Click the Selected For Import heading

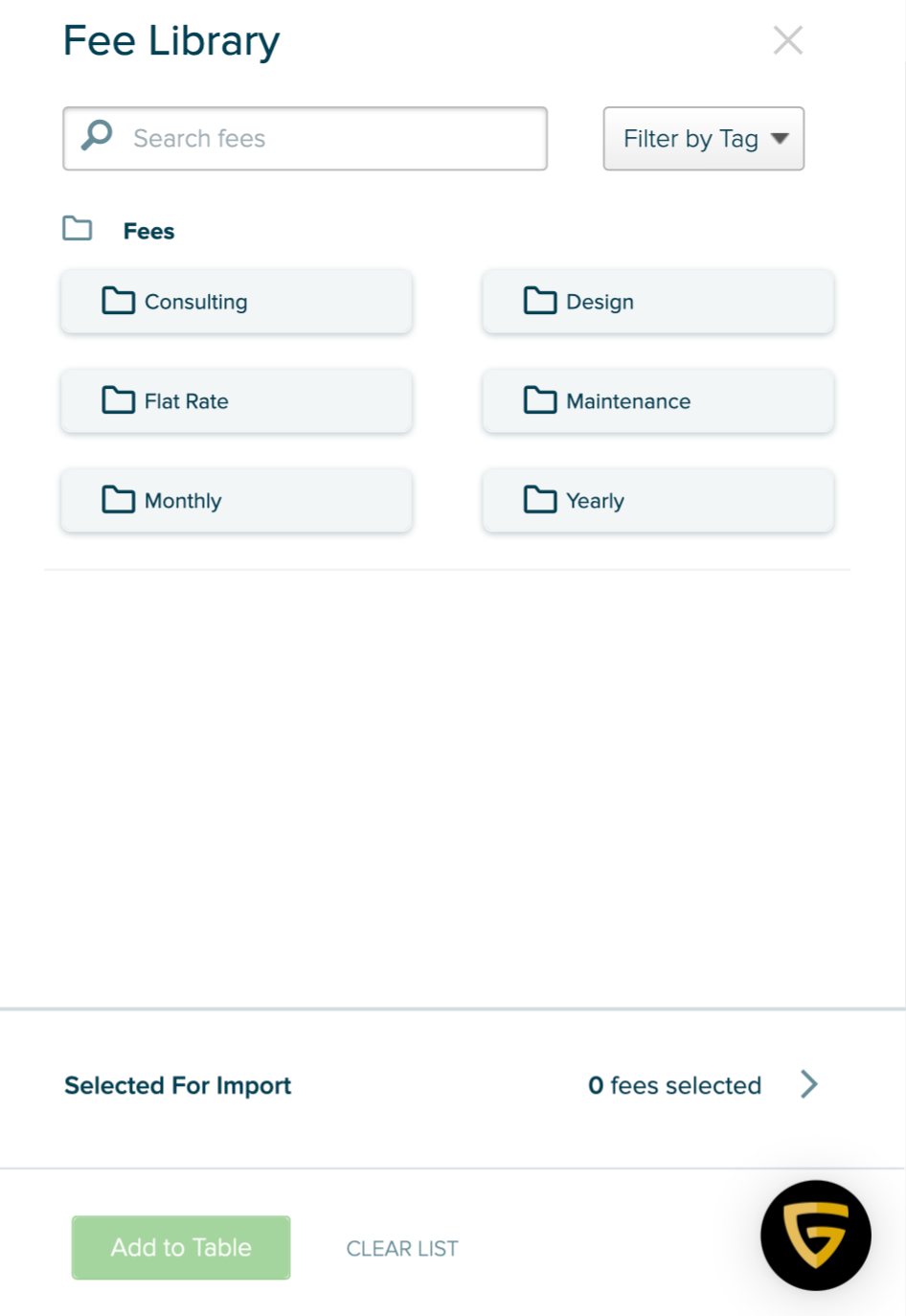click(x=178, y=1085)
